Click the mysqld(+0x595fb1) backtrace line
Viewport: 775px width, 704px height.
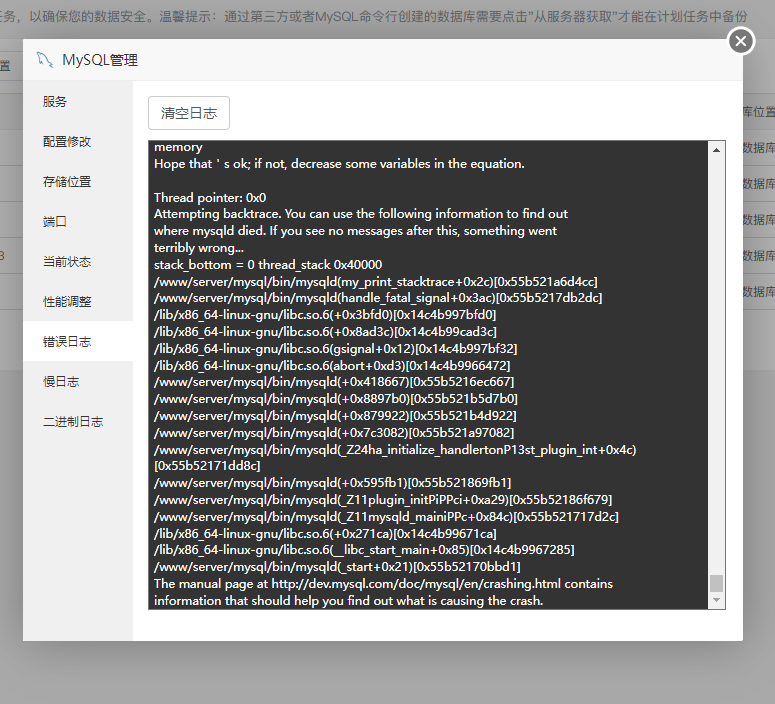point(333,483)
